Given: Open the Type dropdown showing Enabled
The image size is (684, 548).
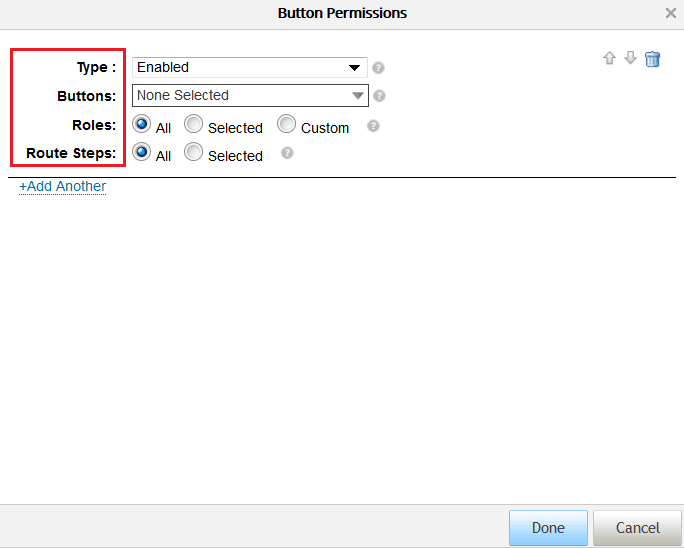Looking at the screenshot, I should [250, 67].
